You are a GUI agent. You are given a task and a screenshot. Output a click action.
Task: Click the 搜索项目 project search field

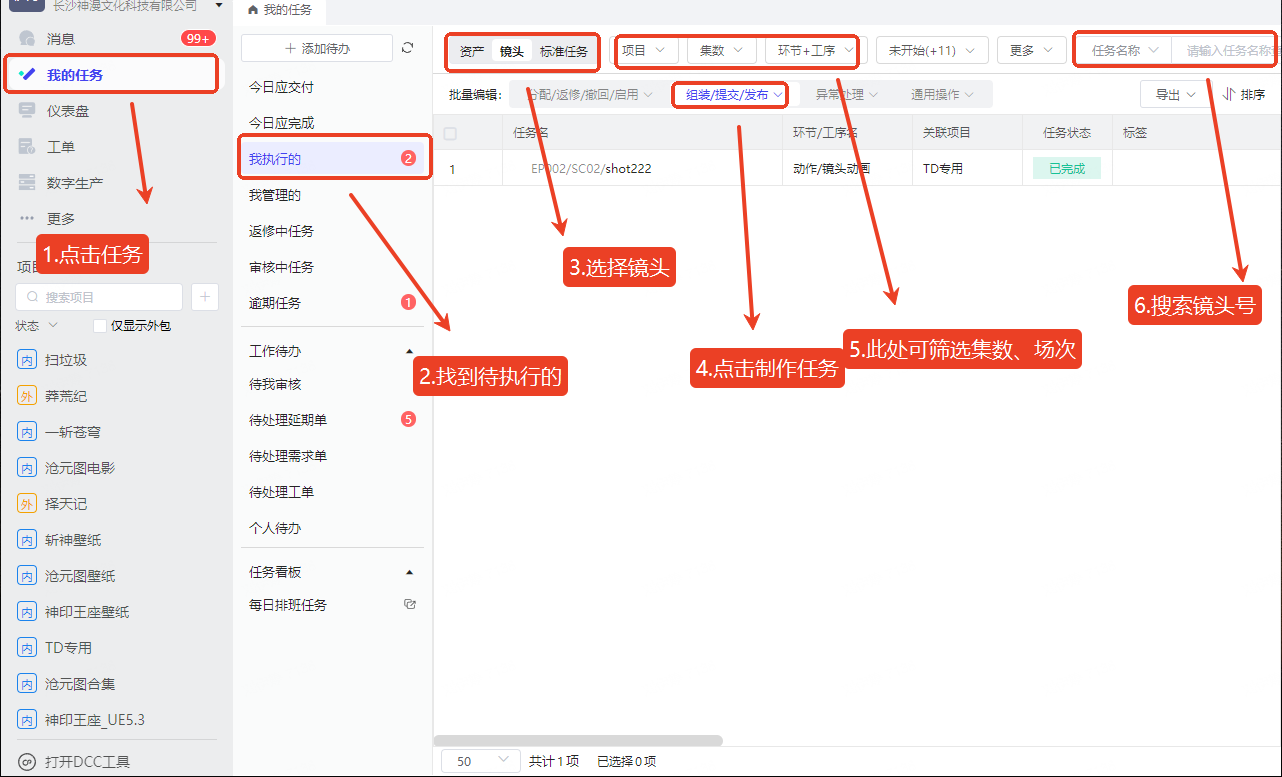pyautogui.click(x=99, y=297)
